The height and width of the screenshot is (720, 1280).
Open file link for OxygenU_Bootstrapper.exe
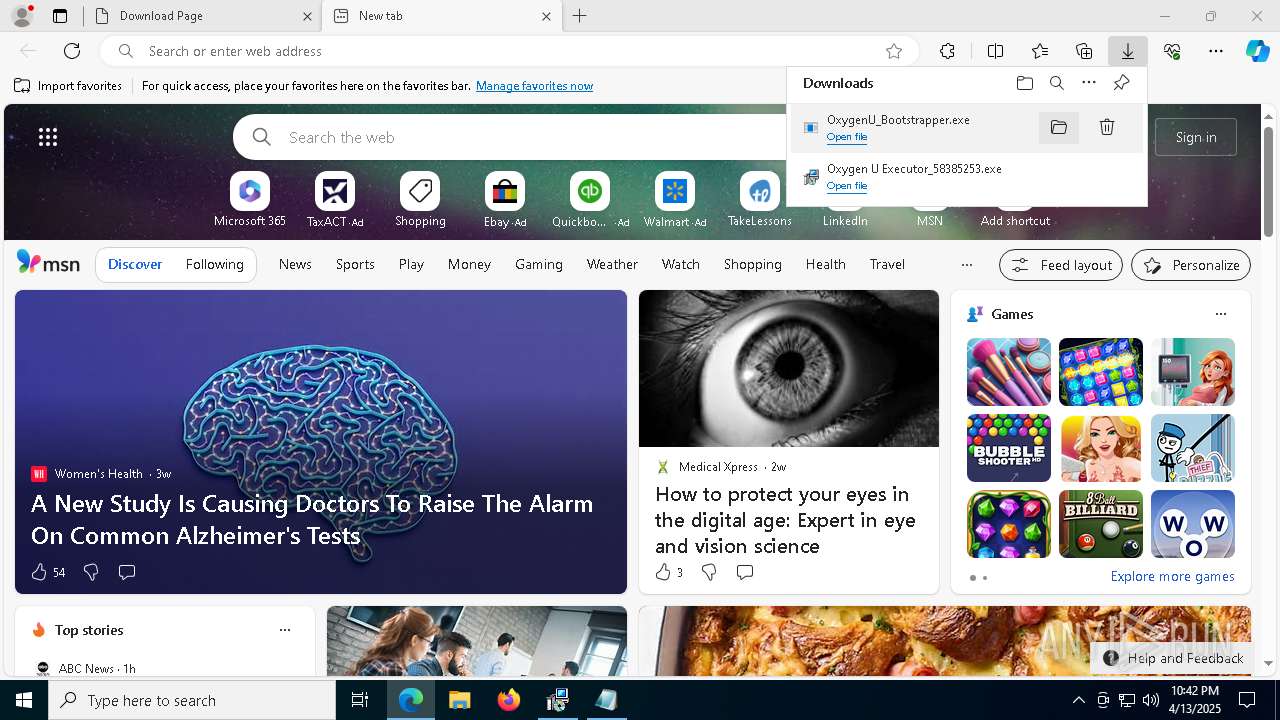coord(847,137)
